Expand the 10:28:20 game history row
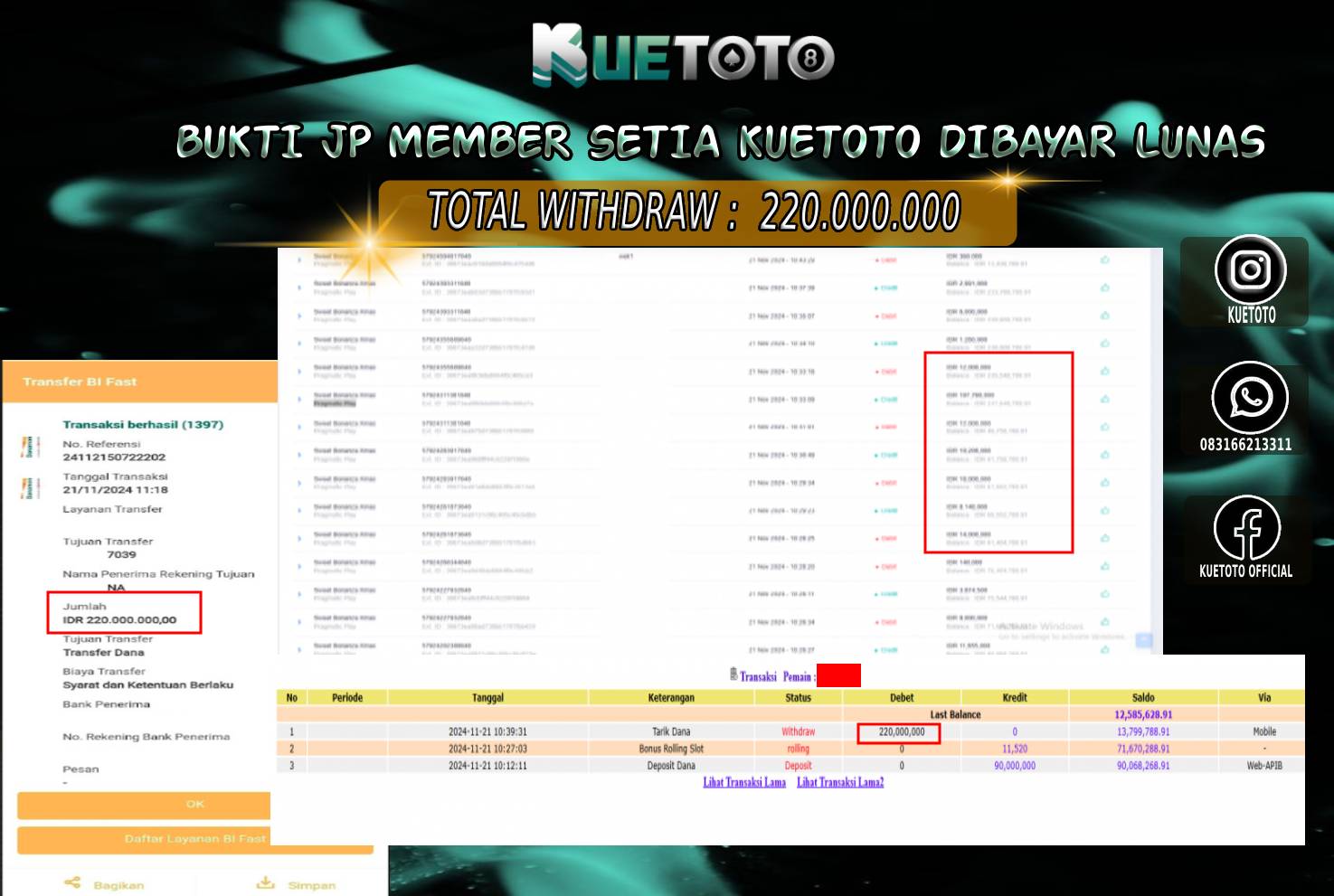The image size is (1334, 896). [x=299, y=567]
